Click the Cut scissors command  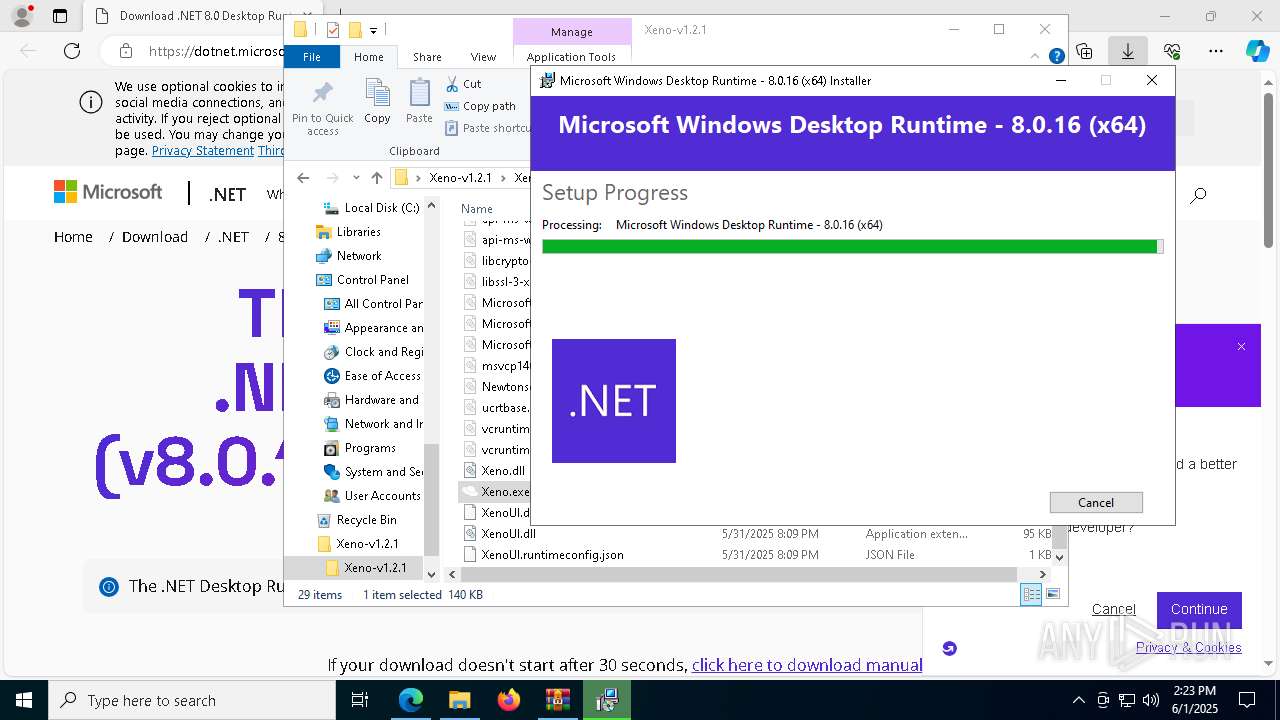click(463, 84)
